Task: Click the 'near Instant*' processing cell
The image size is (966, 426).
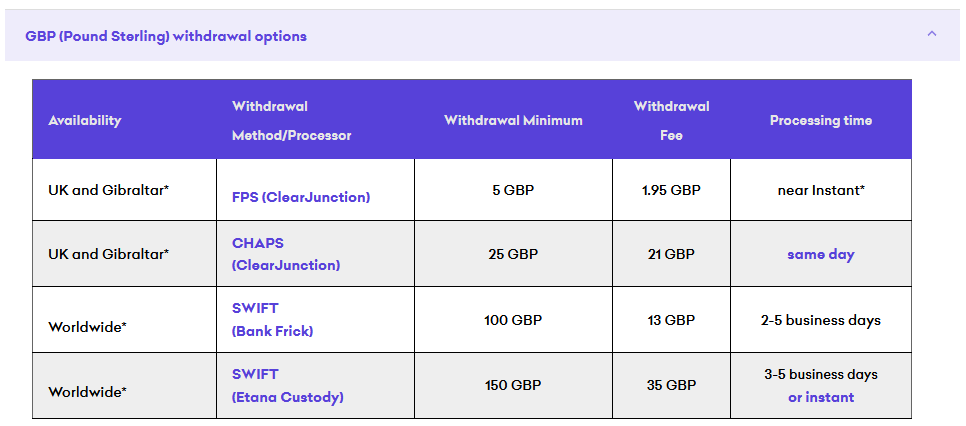Action: [x=821, y=190]
